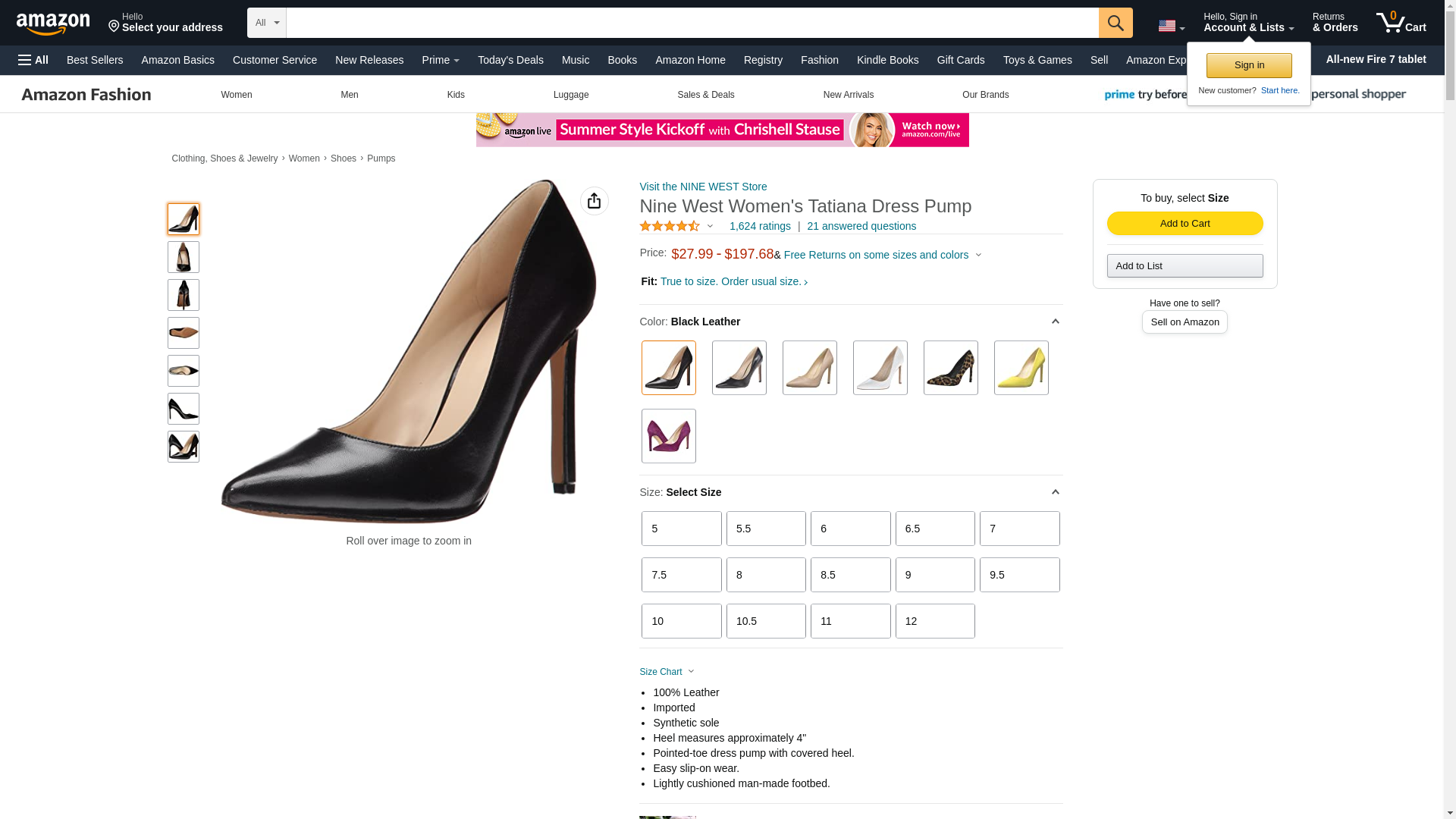1456x819 pixels.
Task: Visit the NINE WEST Store link
Action: (x=702, y=187)
